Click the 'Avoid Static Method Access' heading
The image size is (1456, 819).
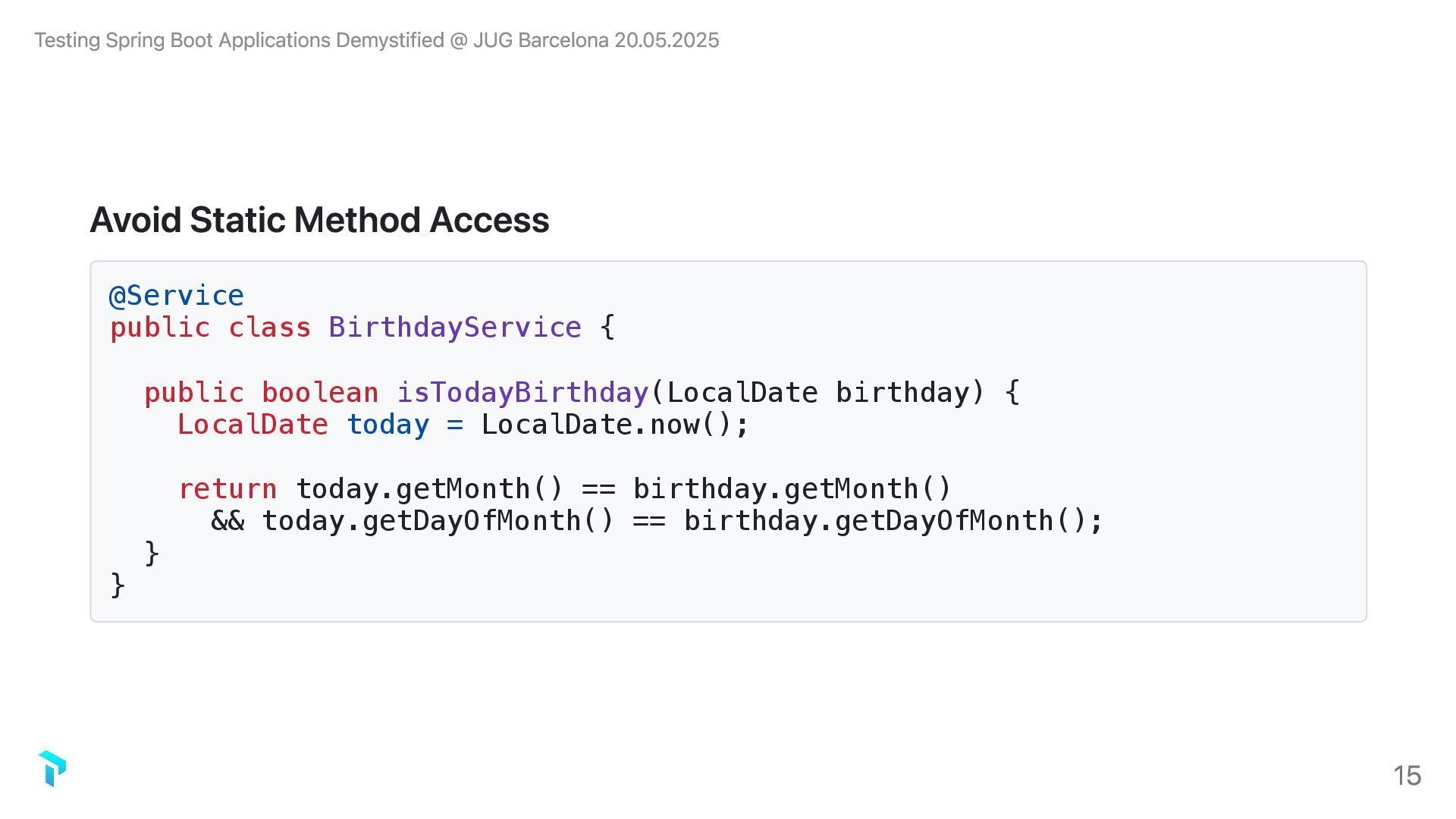click(319, 220)
